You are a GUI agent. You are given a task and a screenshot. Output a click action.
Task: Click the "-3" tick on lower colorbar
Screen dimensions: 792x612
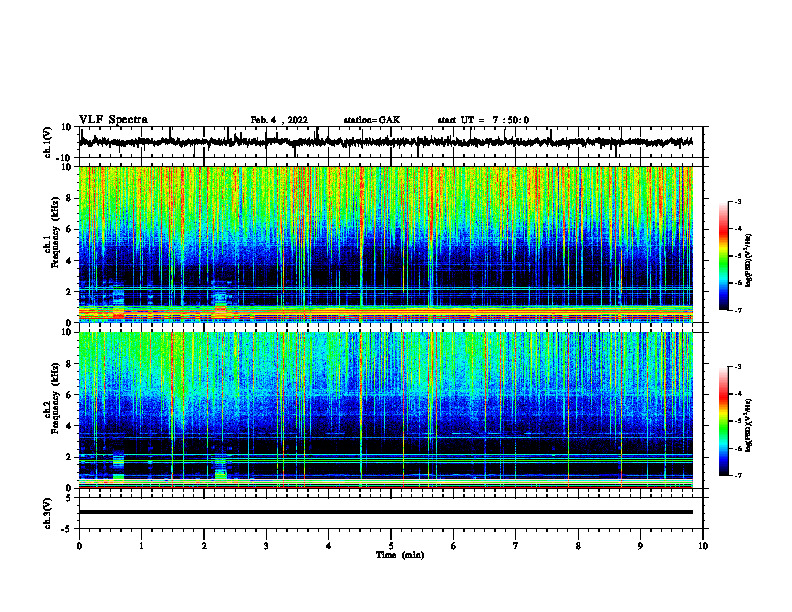[x=738, y=367]
